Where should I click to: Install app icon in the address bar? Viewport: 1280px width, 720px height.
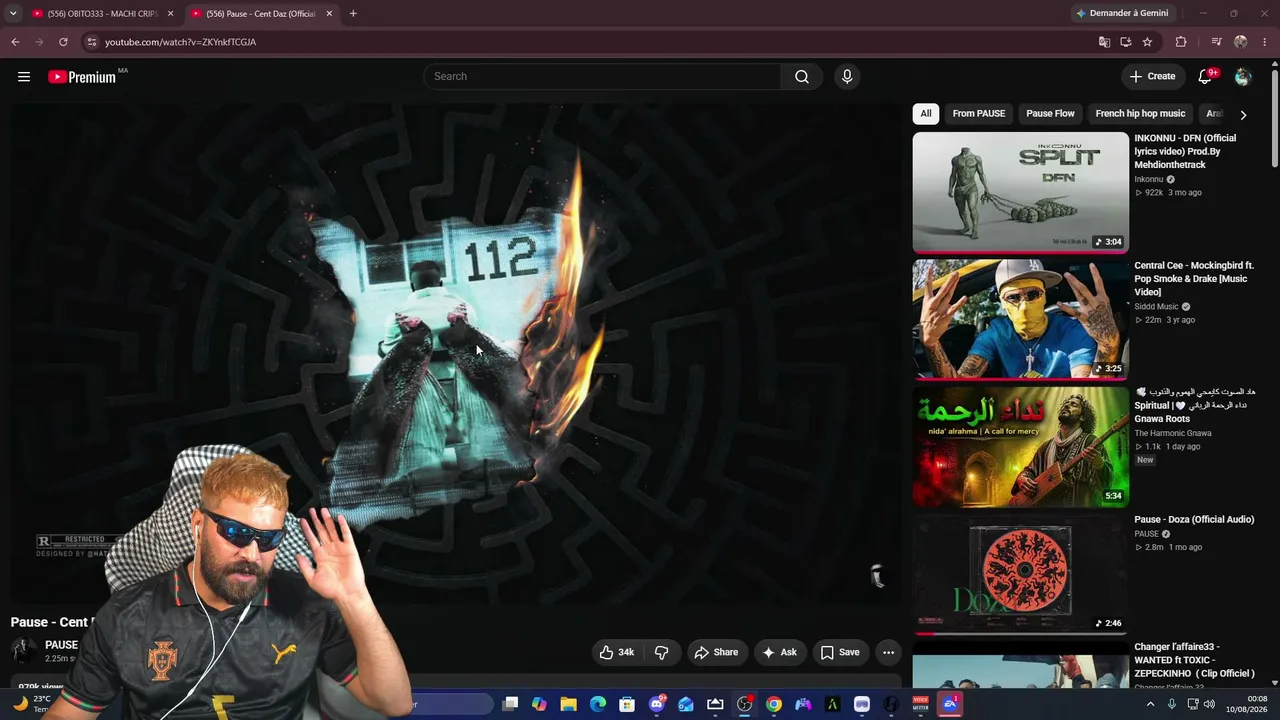pyautogui.click(x=1126, y=42)
